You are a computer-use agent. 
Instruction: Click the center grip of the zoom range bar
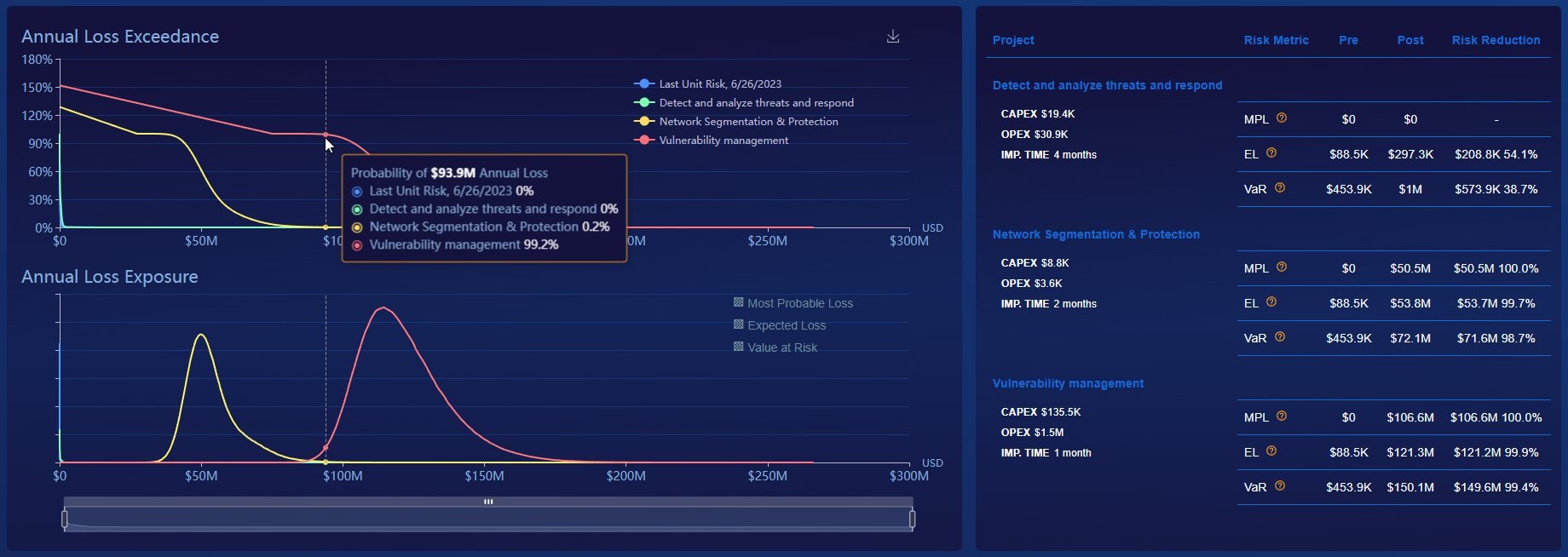click(488, 502)
